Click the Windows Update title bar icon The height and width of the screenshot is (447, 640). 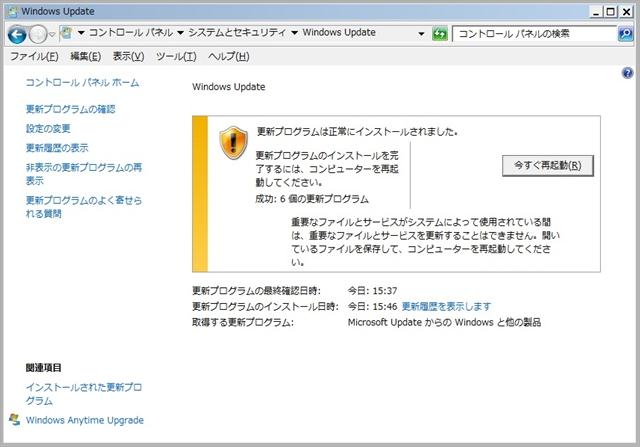13,11
